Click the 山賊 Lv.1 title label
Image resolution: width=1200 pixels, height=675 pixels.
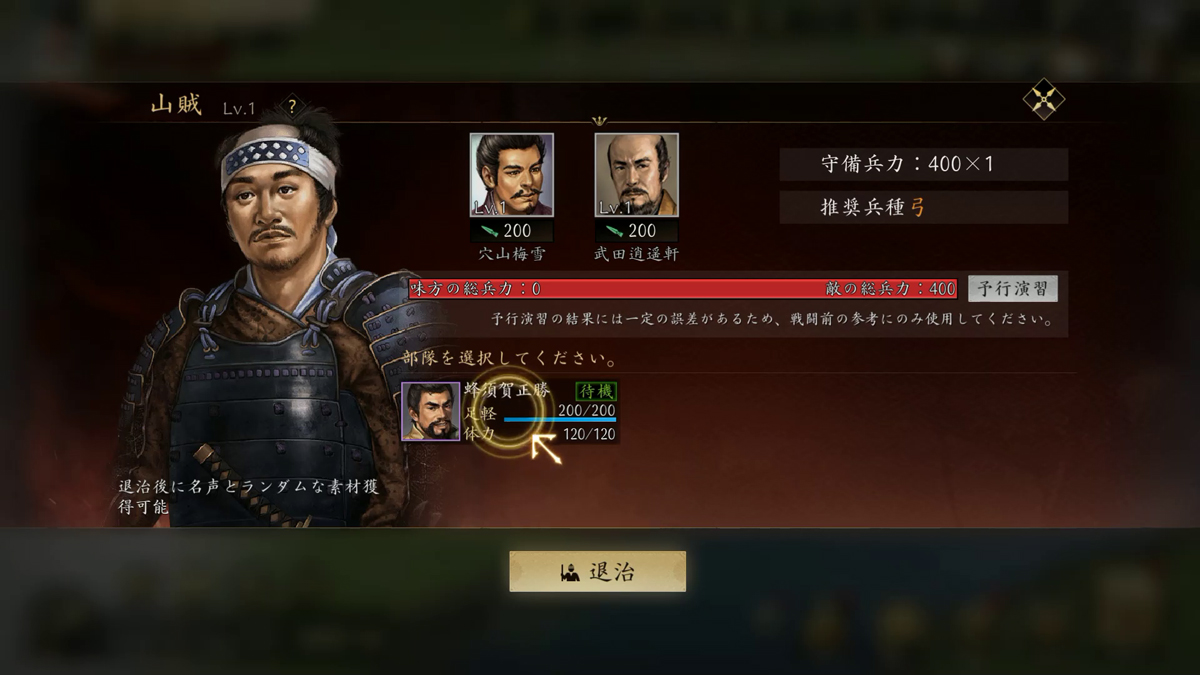203,105
